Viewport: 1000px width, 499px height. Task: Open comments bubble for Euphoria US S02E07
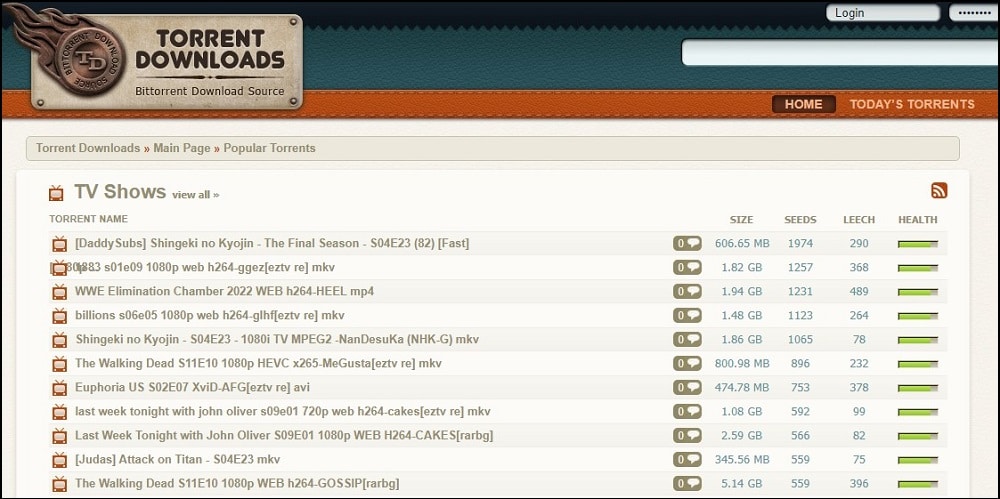(687, 387)
